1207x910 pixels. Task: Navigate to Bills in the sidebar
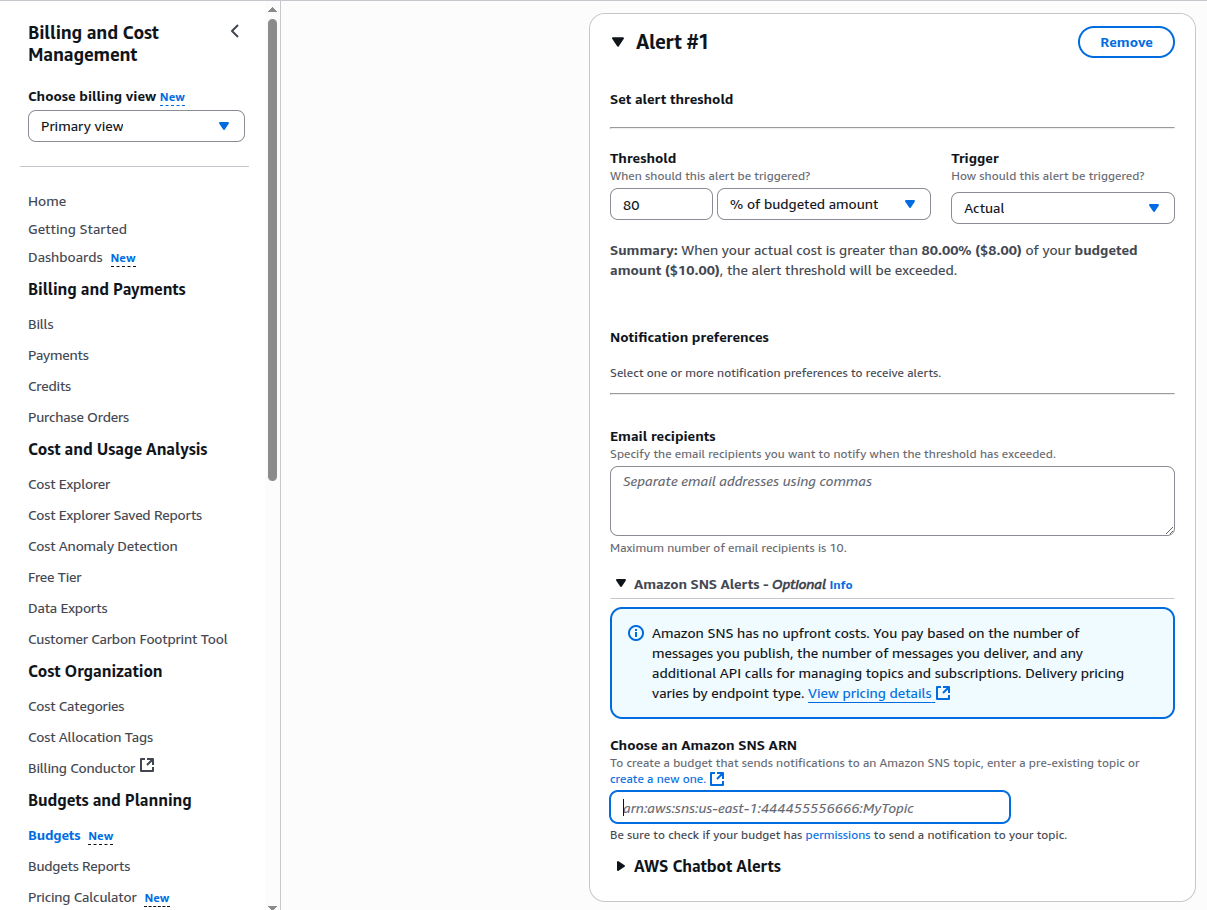click(x=41, y=323)
